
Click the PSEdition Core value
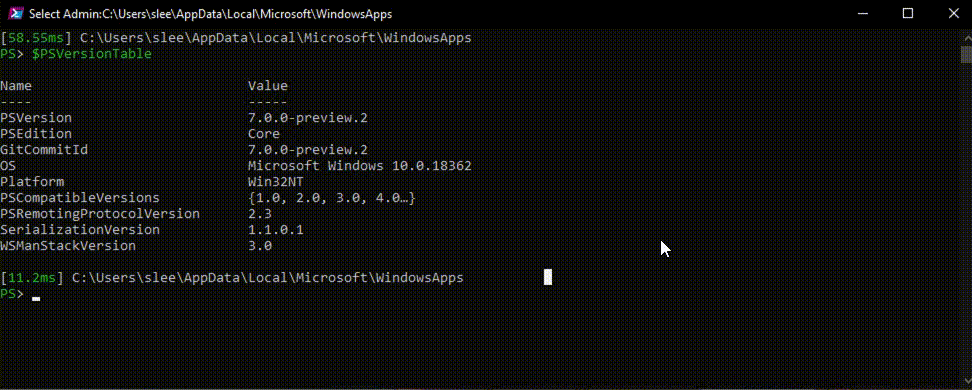coord(263,134)
